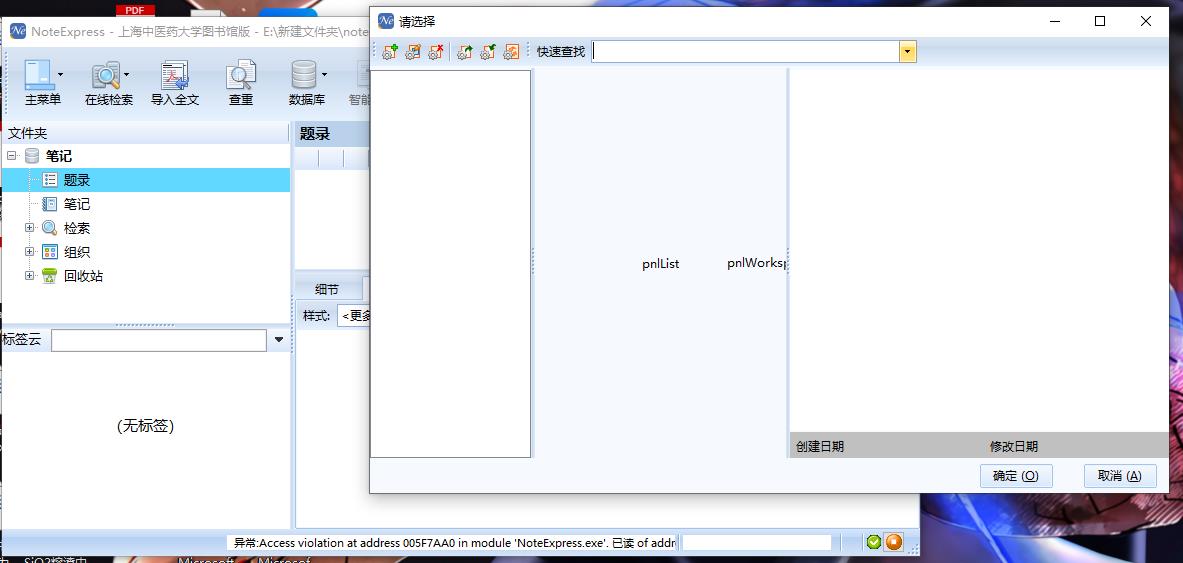Click the PDF desktop icon behind NoteExpress

(x=135, y=11)
